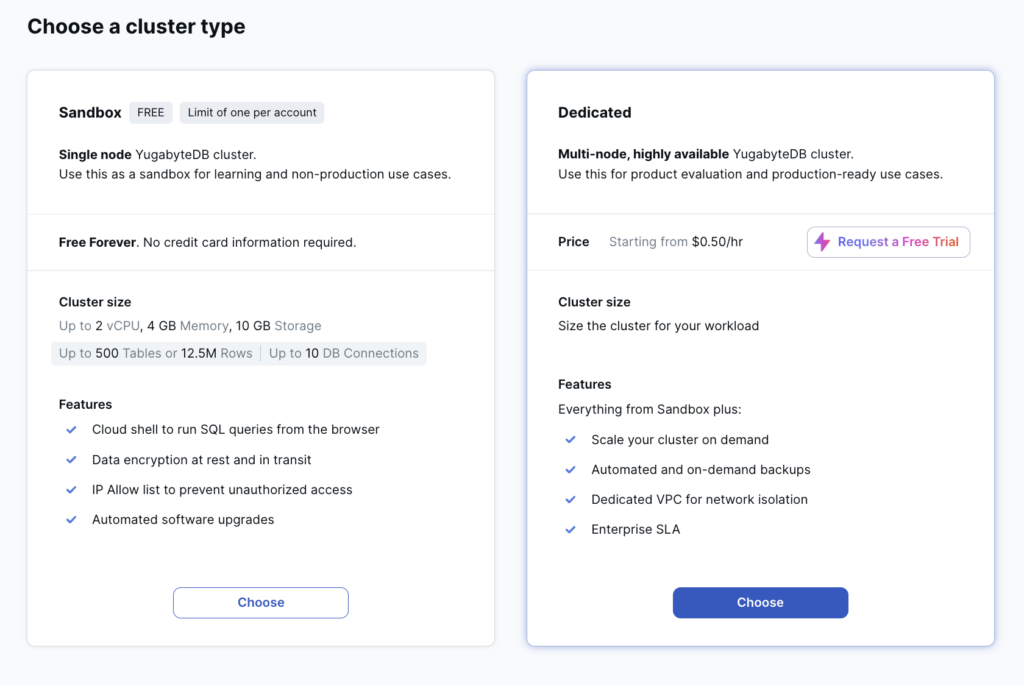
Task: Click the checkmark beside Scale your cluster on demand
Action: point(571,439)
